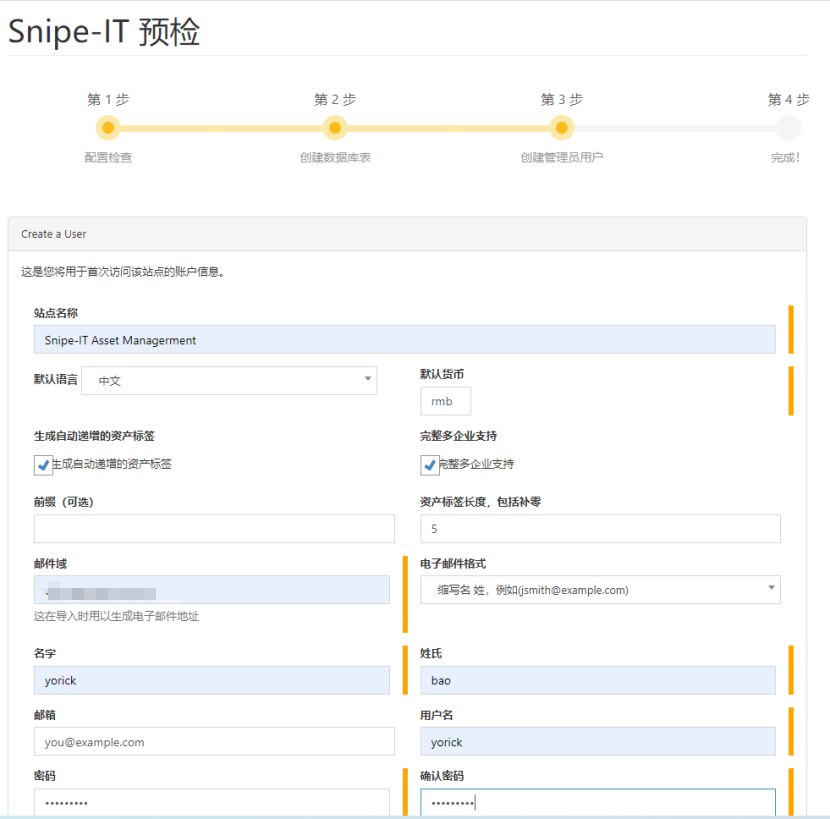The image size is (830, 819).
Task: Click the 第 4 步 step circle
Action: [x=788, y=128]
